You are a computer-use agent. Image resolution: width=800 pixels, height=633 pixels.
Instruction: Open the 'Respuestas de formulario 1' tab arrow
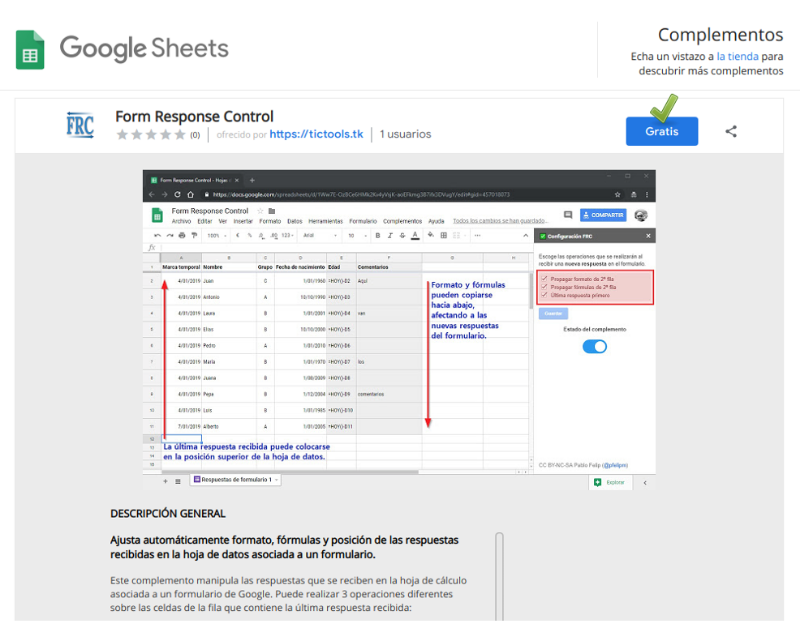tap(277, 479)
